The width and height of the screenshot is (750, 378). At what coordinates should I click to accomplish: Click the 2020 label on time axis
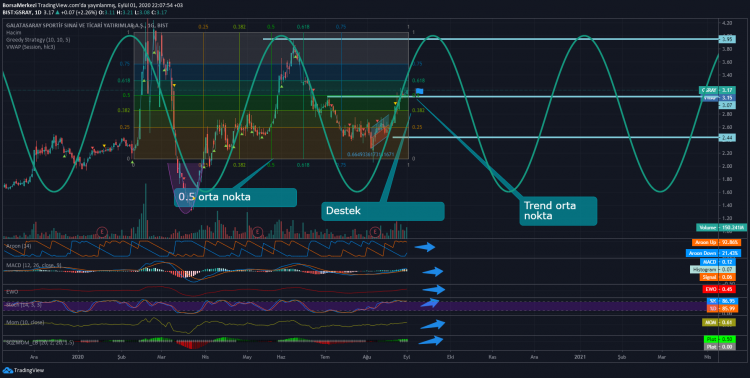(77, 356)
